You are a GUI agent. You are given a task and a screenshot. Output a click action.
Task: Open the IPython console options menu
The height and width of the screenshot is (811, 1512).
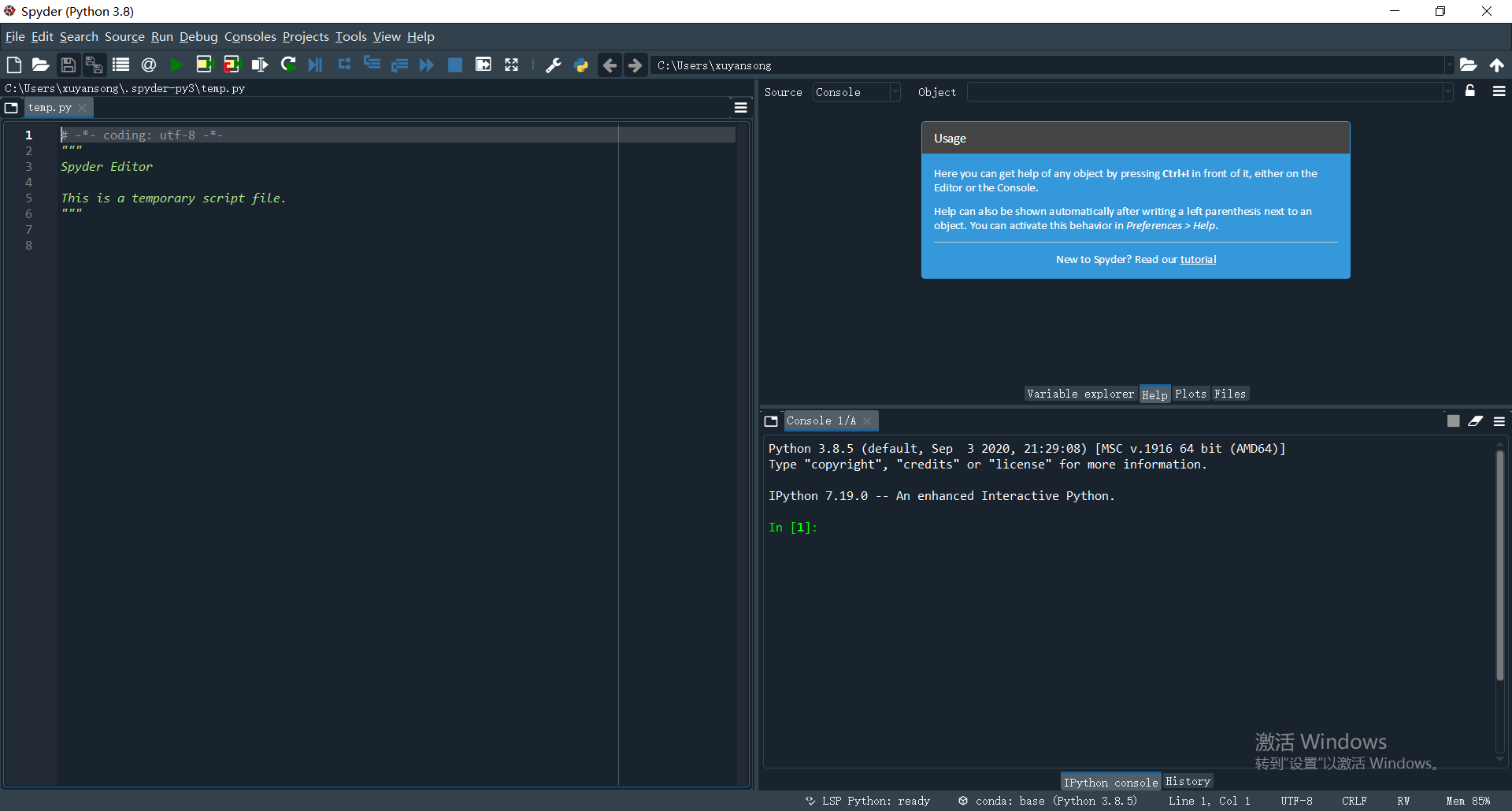coord(1499,421)
